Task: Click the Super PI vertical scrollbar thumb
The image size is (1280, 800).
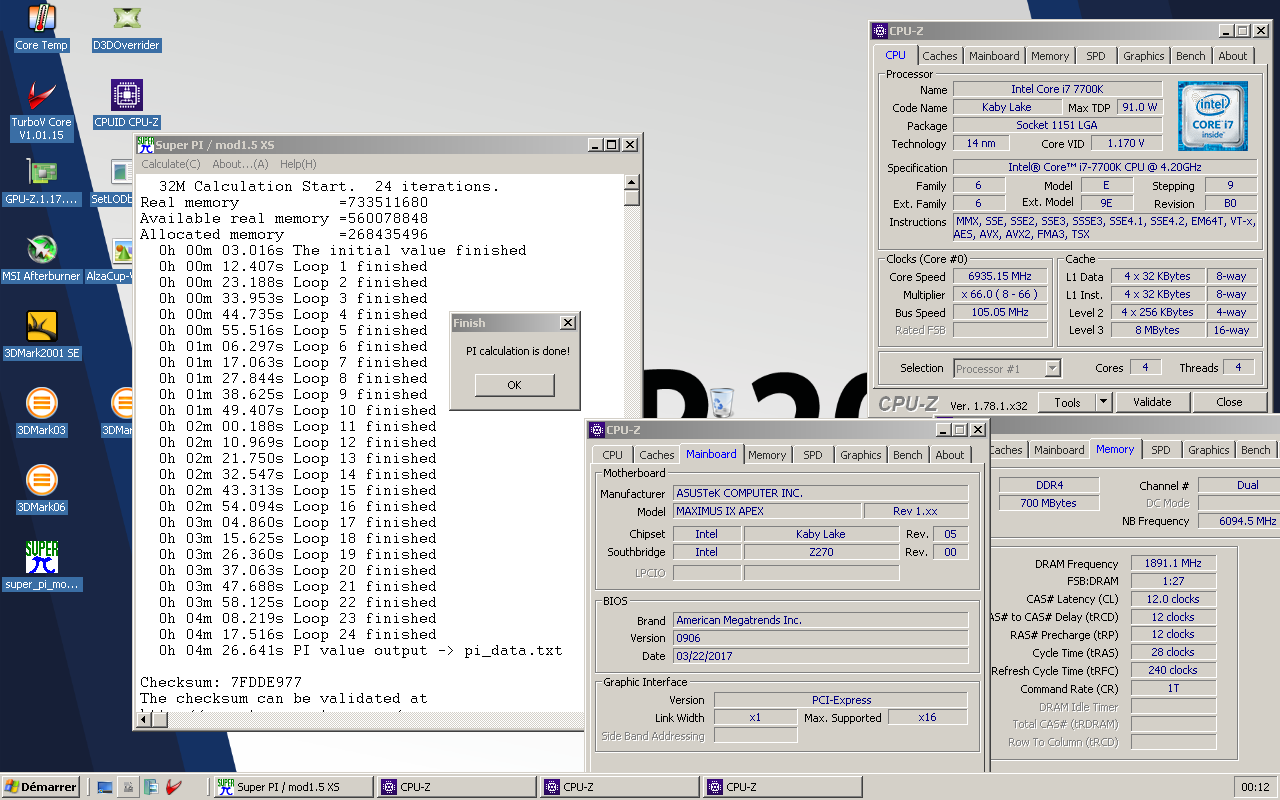Action: coord(631,197)
